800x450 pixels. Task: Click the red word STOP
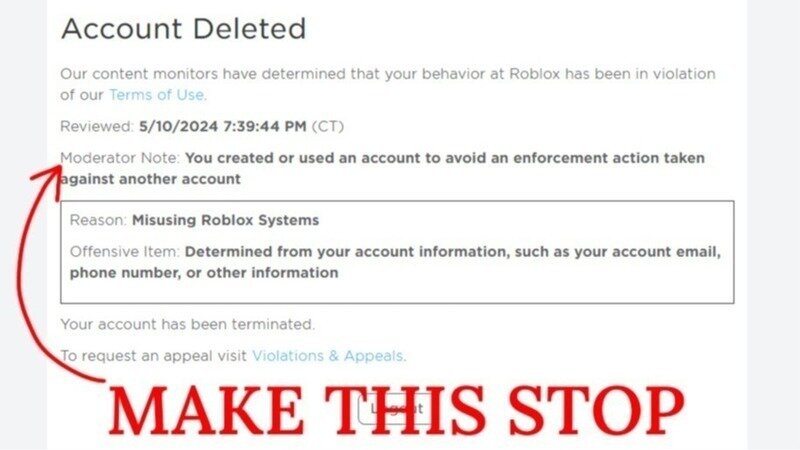(x=596, y=411)
